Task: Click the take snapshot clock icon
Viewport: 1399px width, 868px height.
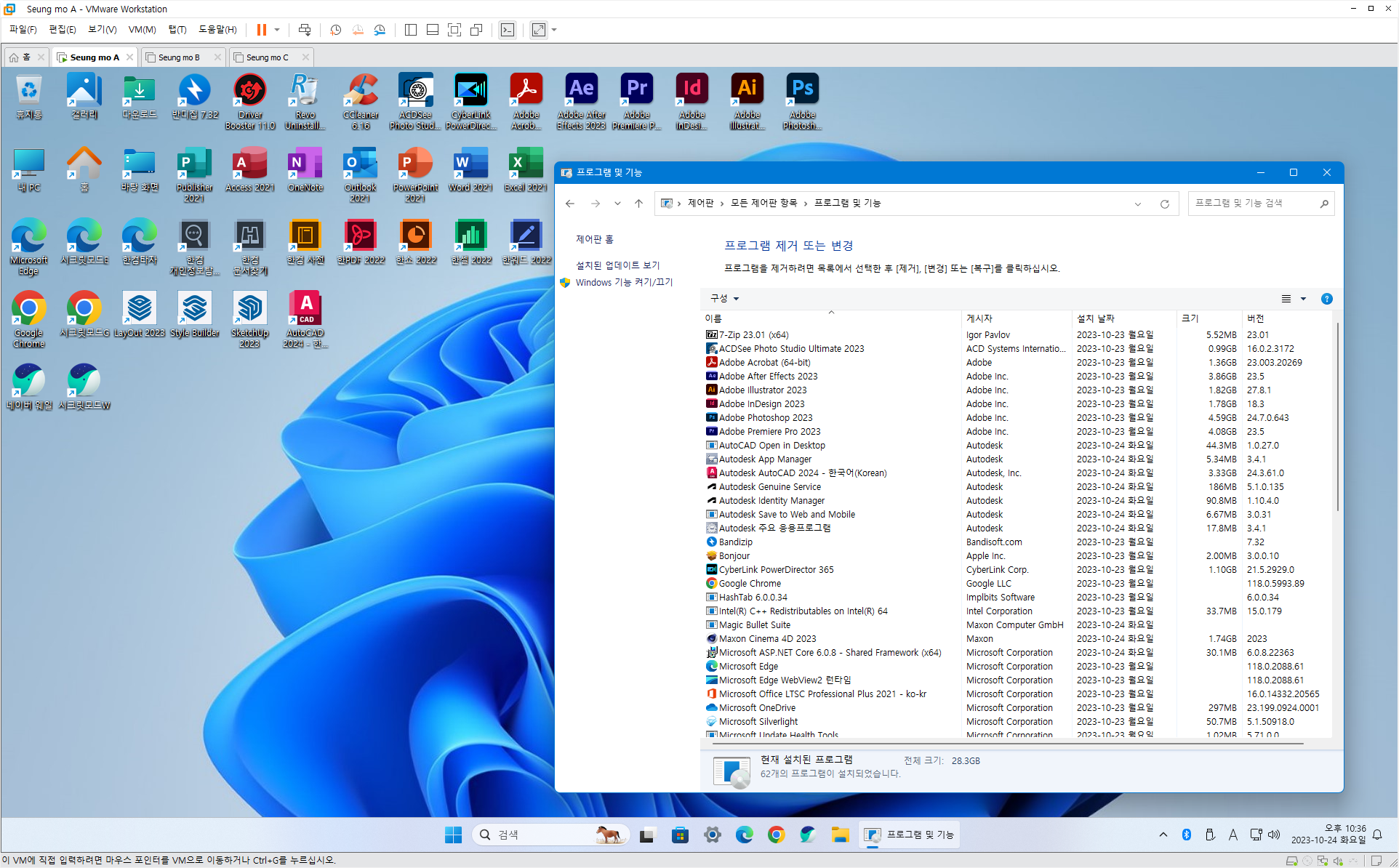Action: pyautogui.click(x=335, y=30)
